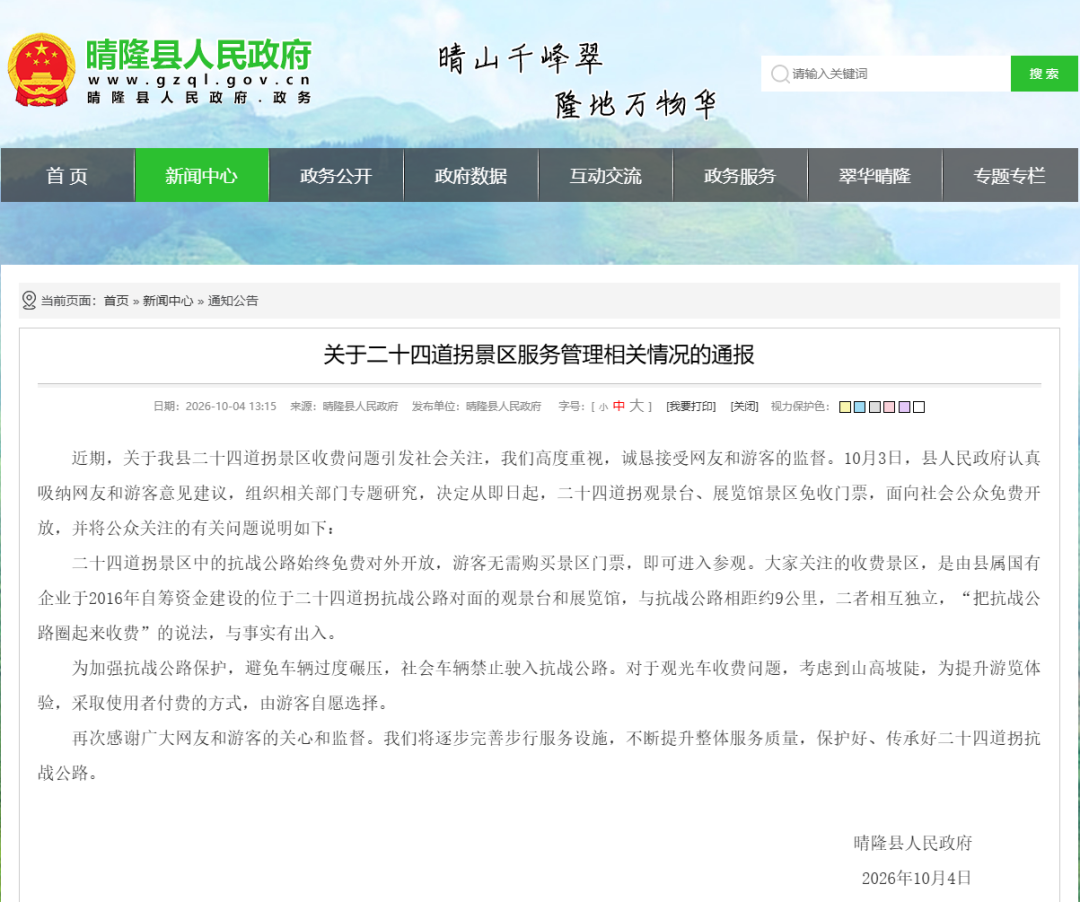Open the 首页 navigation tab
Screen dimensions: 1080x902
pos(68,176)
